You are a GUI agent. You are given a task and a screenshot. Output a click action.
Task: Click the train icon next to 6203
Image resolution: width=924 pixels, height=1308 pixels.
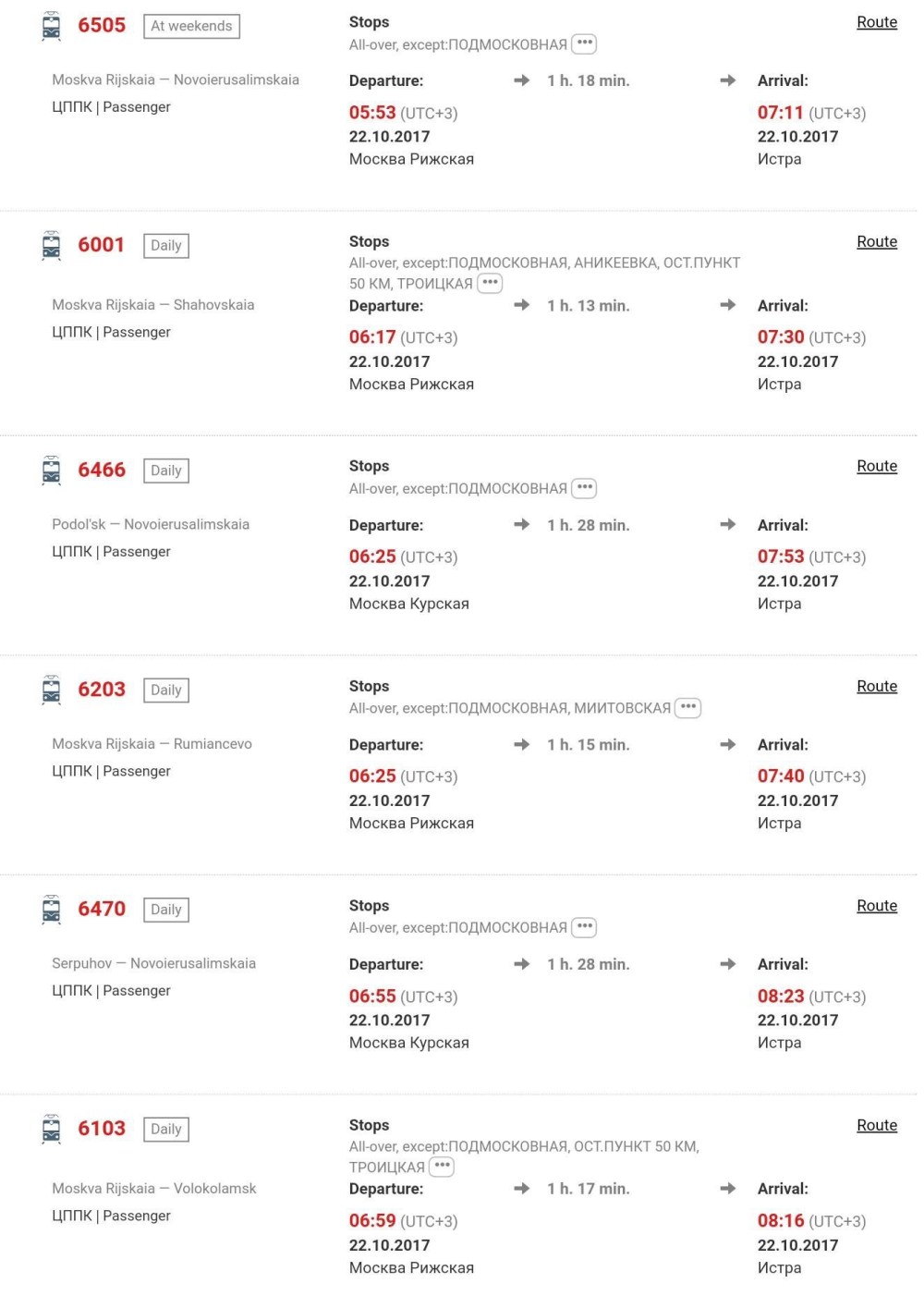[52, 690]
